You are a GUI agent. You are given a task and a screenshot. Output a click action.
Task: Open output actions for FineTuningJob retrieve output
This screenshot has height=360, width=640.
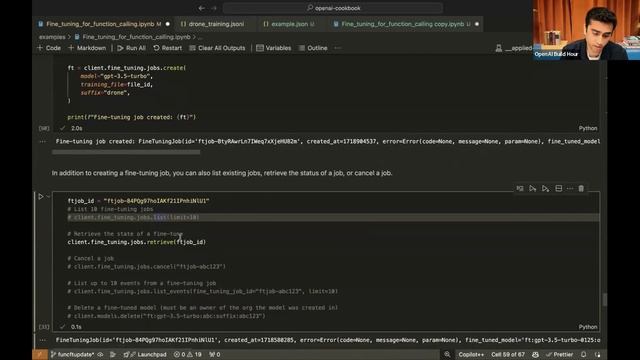[x=43, y=340]
